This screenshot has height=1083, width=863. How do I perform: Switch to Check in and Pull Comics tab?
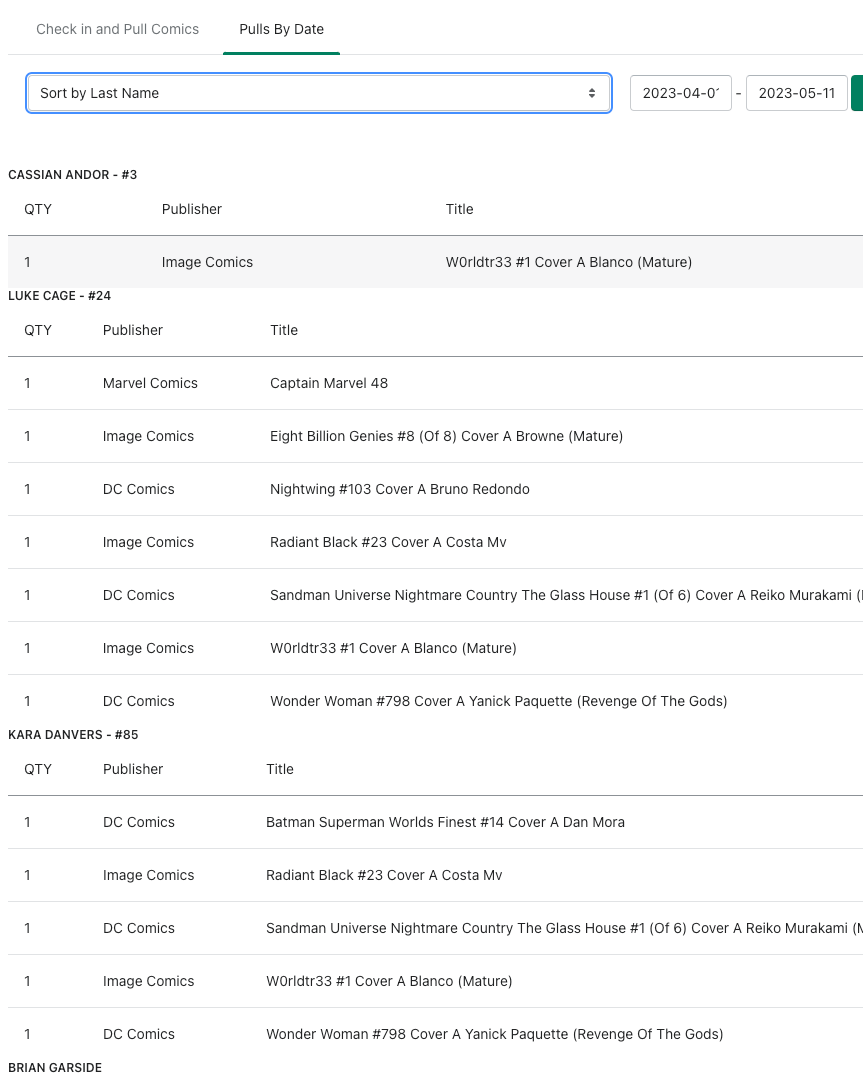tap(117, 29)
